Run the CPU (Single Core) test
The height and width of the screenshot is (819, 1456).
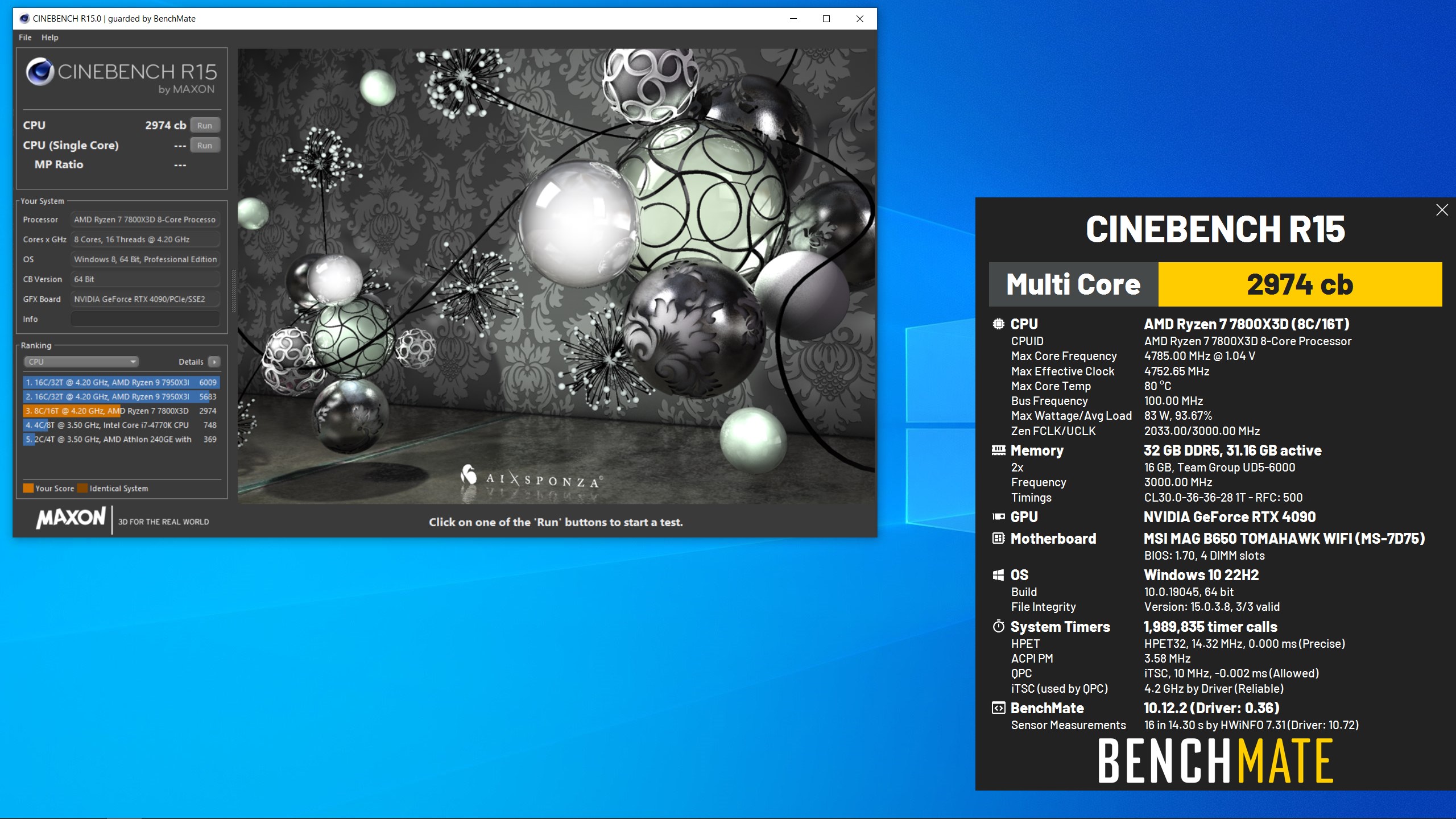tap(205, 145)
